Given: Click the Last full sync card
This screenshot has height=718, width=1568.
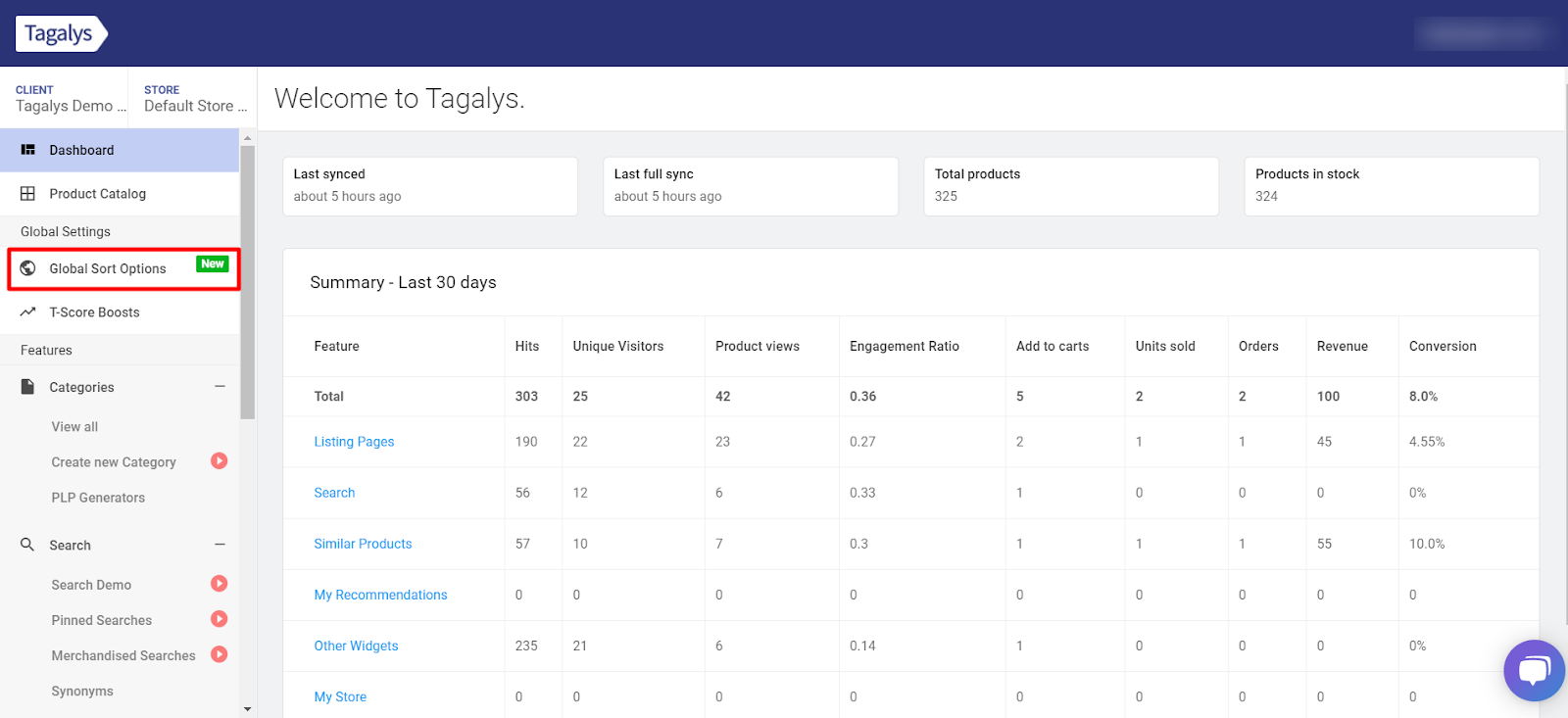Looking at the screenshot, I should (751, 186).
